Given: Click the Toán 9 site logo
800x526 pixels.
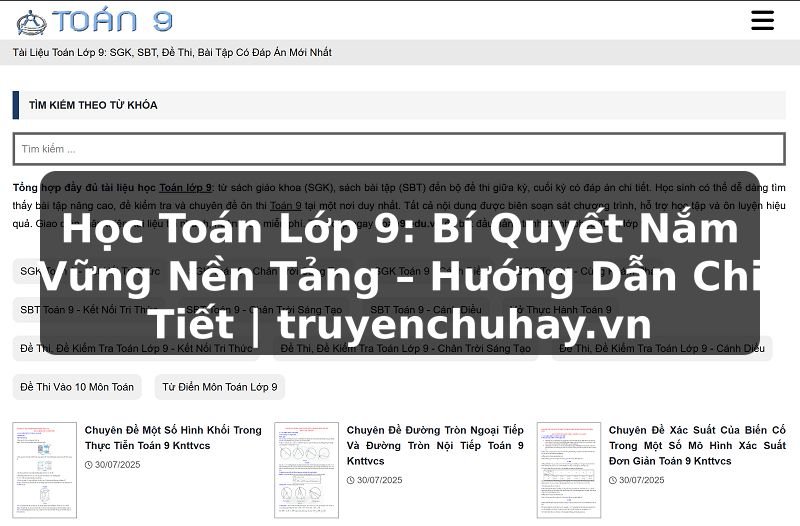Looking at the screenshot, I should pos(94,21).
